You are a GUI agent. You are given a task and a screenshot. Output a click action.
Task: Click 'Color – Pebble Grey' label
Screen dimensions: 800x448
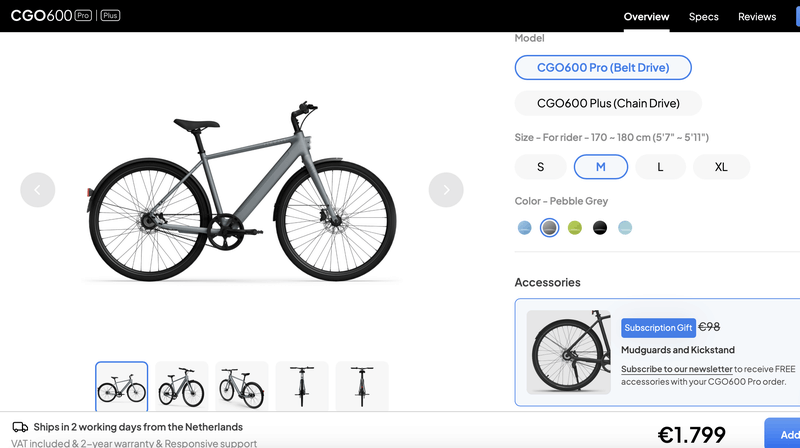click(x=561, y=201)
